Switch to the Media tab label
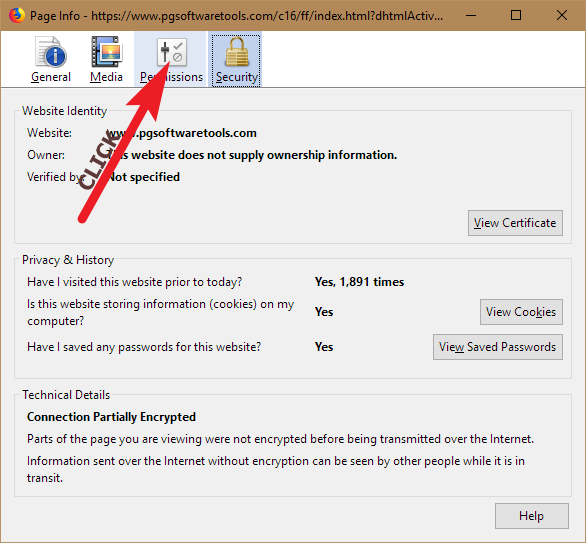The height and width of the screenshot is (543, 586). (x=107, y=77)
